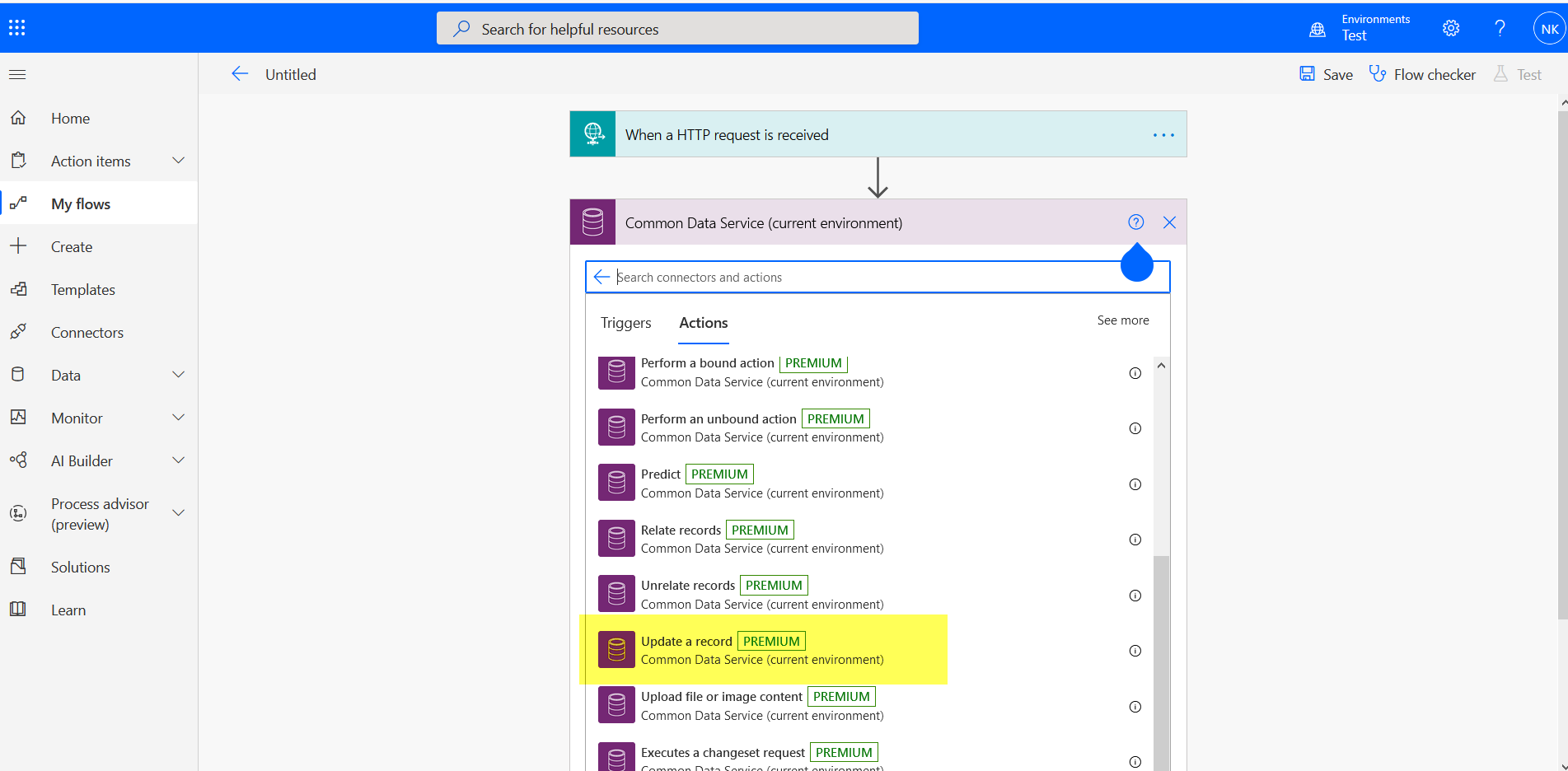Select the Predict action

[869, 484]
